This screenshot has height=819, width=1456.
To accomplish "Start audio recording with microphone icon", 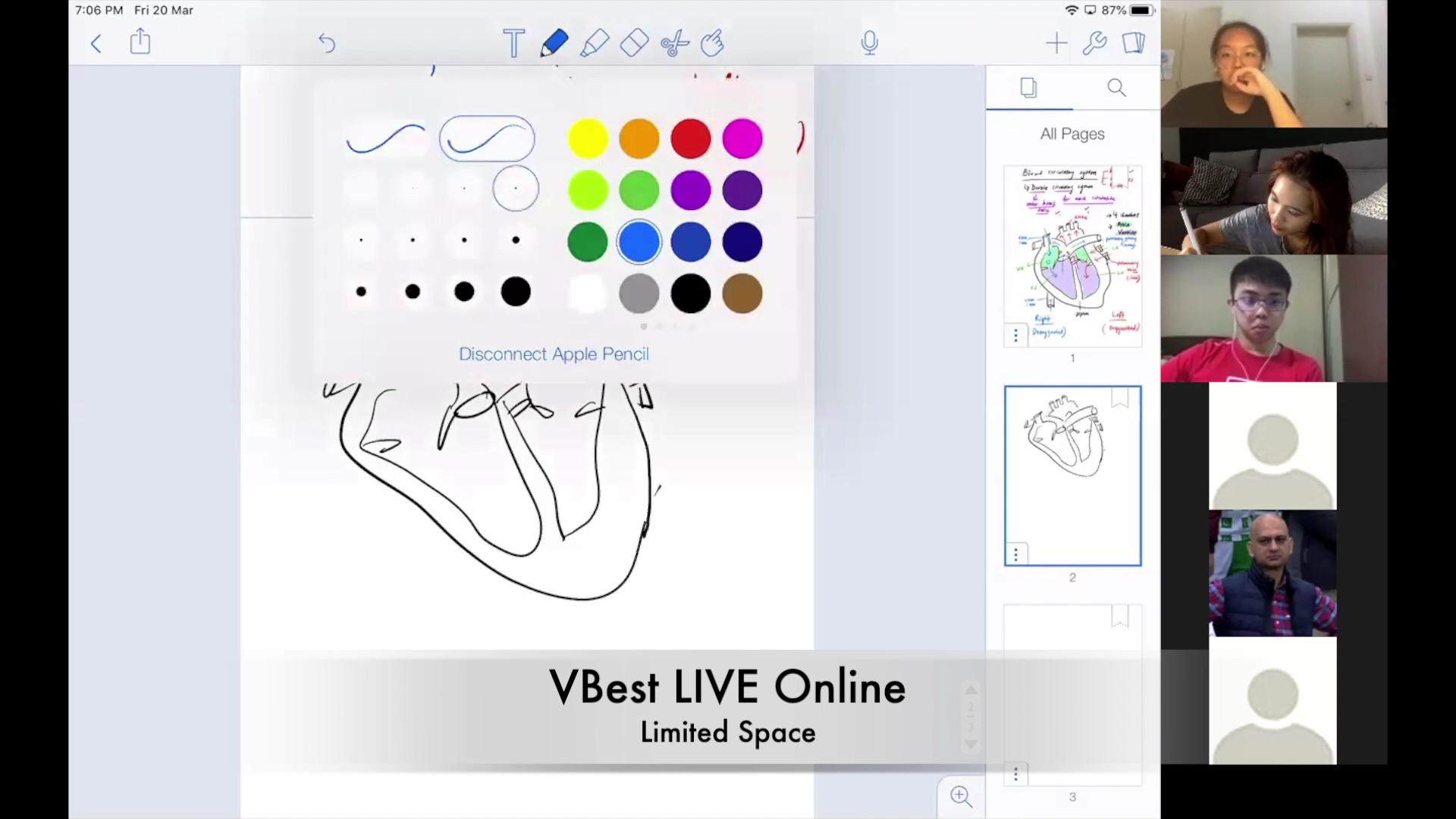I will 870,43.
